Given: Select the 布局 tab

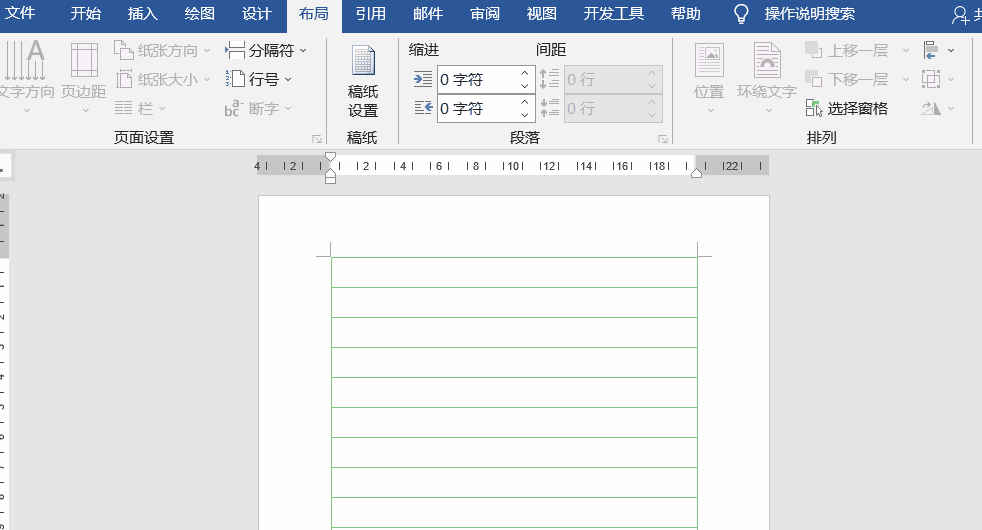Looking at the screenshot, I should pyautogui.click(x=314, y=13).
